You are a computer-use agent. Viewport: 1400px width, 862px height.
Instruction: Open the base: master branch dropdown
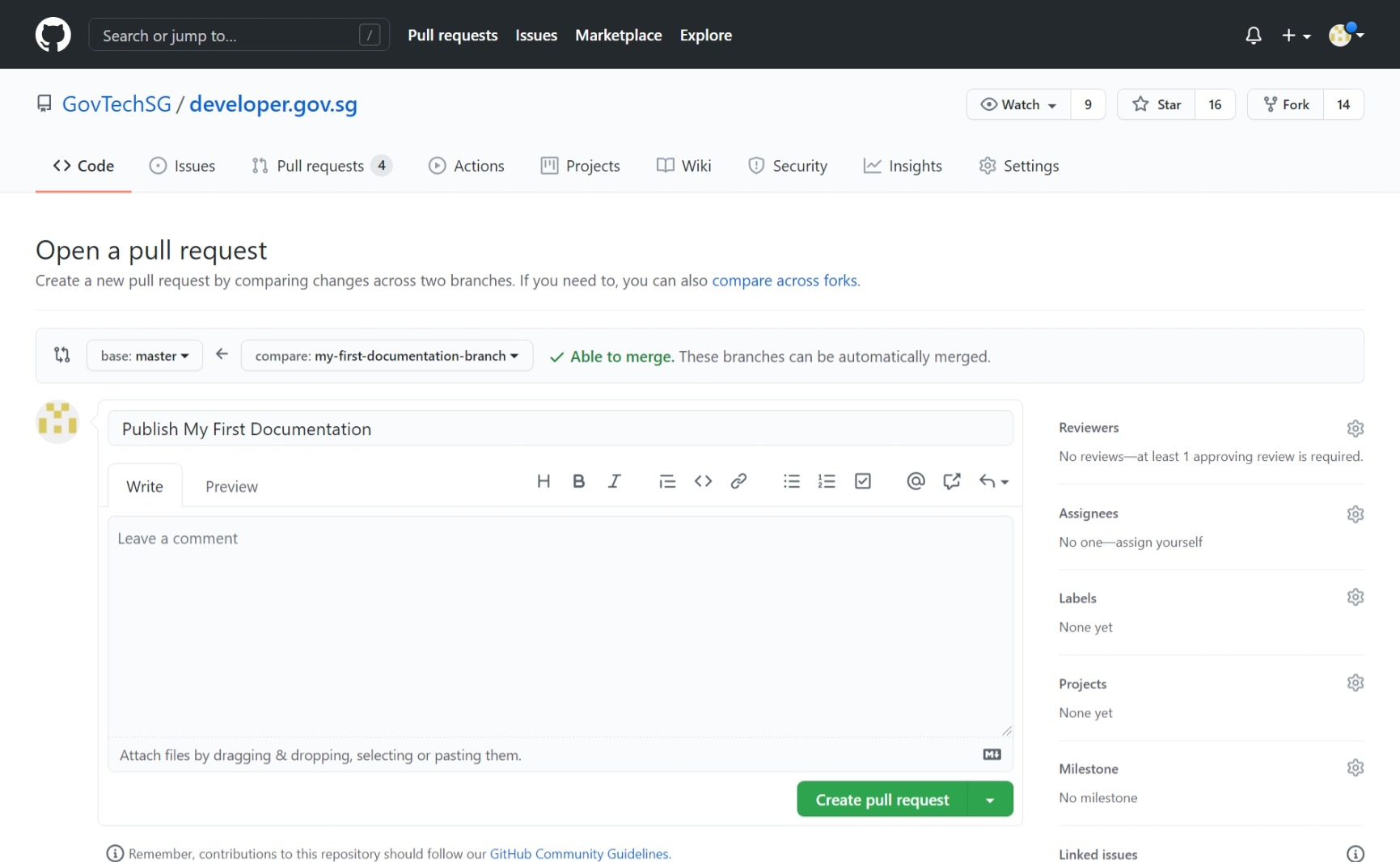(x=144, y=355)
